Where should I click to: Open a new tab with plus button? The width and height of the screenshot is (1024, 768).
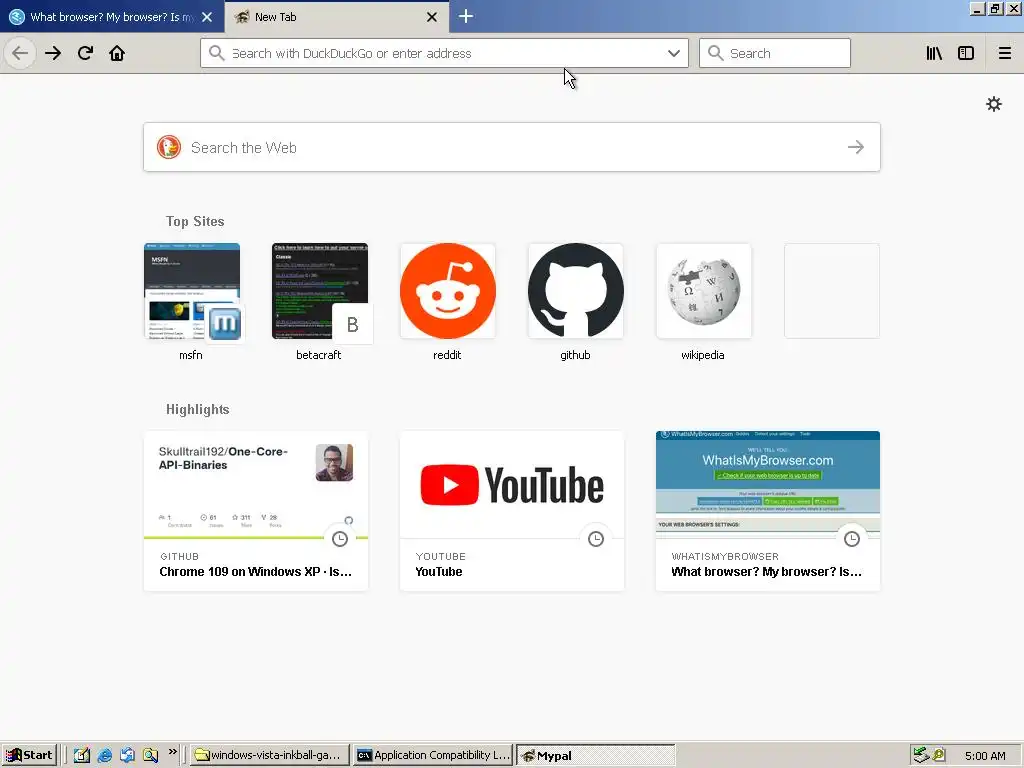point(466,16)
